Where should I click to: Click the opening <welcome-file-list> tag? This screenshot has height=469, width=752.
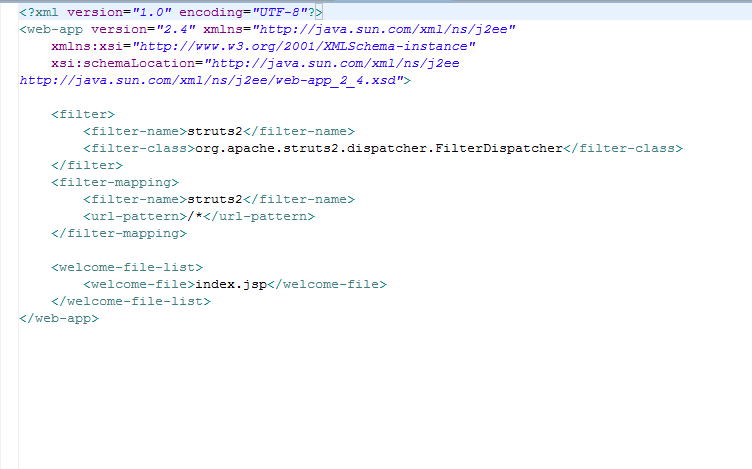pos(127,267)
